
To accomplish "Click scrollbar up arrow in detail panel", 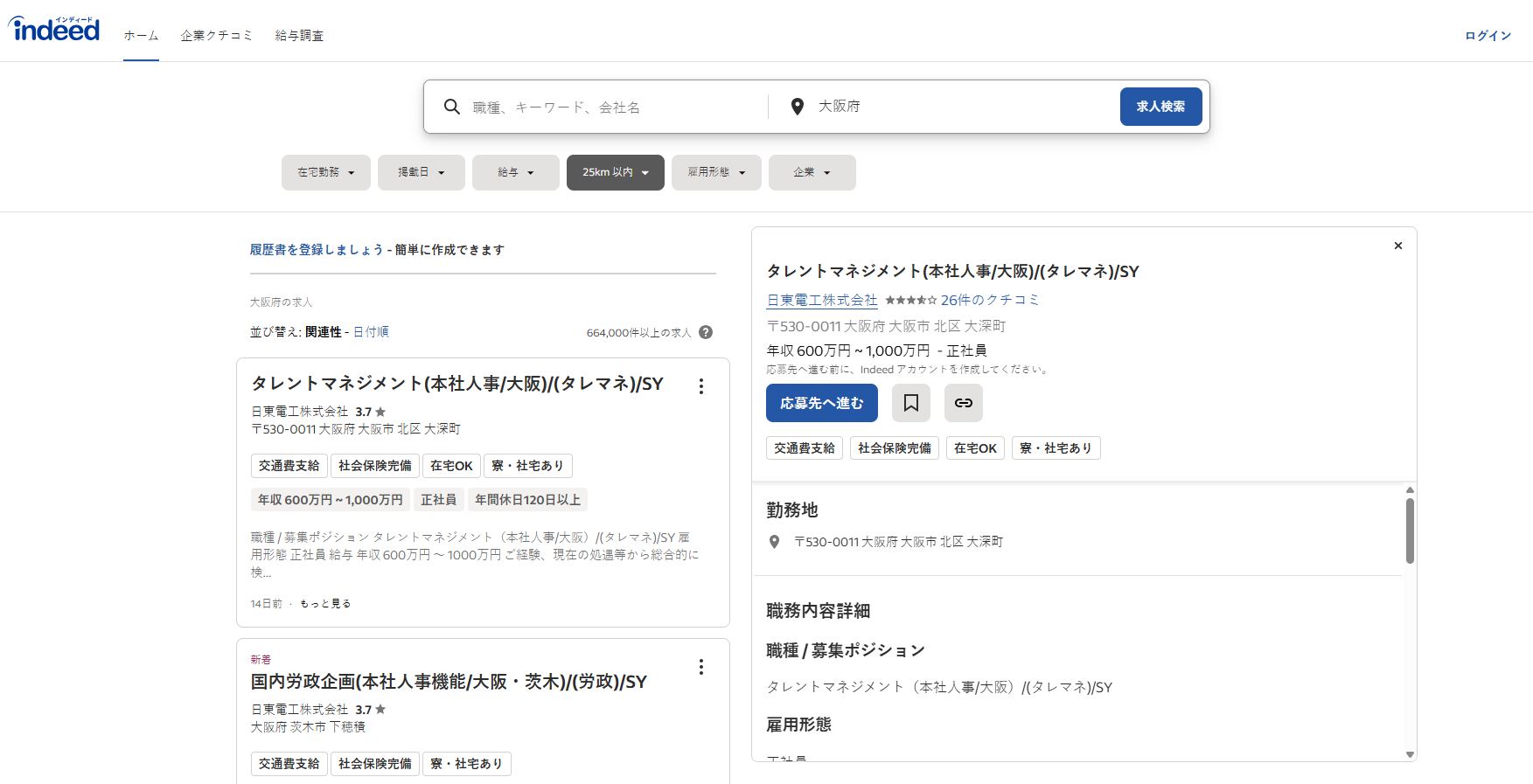I will click(1410, 489).
